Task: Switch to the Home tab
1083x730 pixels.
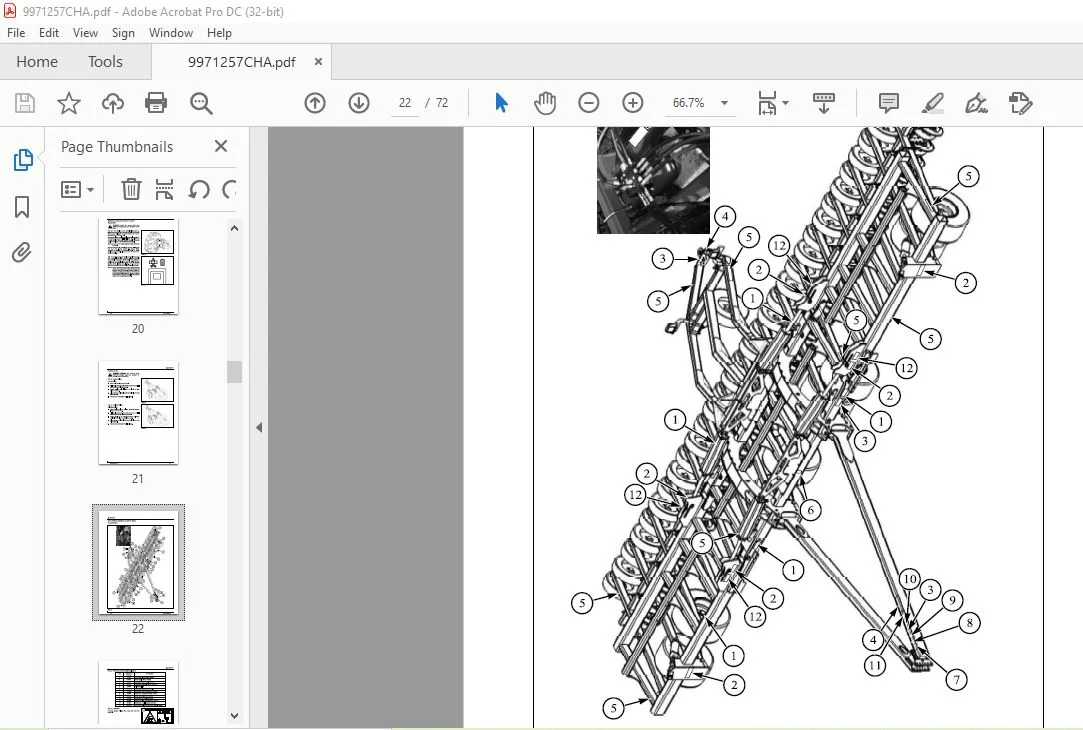Action: (x=37, y=61)
